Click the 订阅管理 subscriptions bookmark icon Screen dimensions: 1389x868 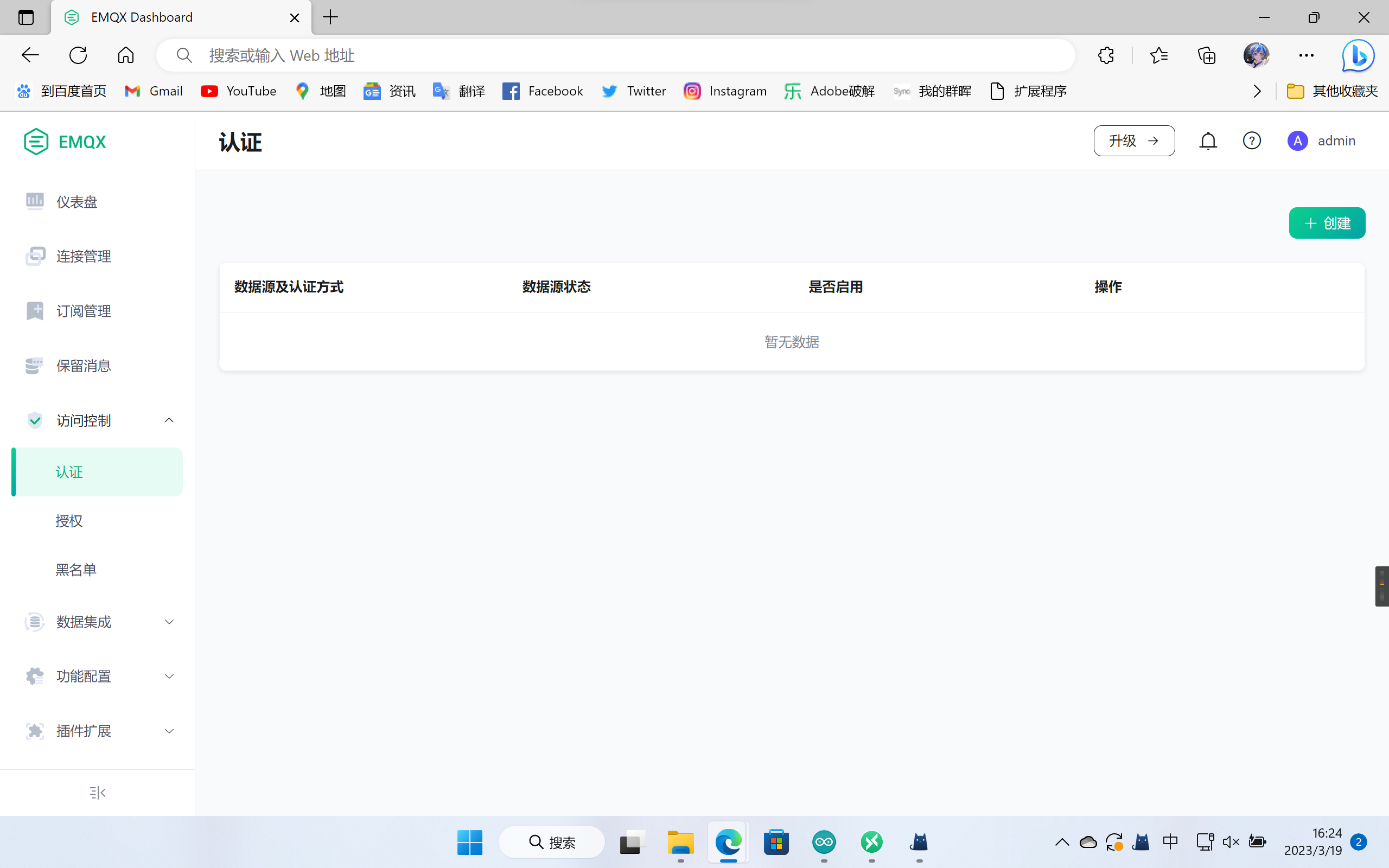click(x=35, y=310)
